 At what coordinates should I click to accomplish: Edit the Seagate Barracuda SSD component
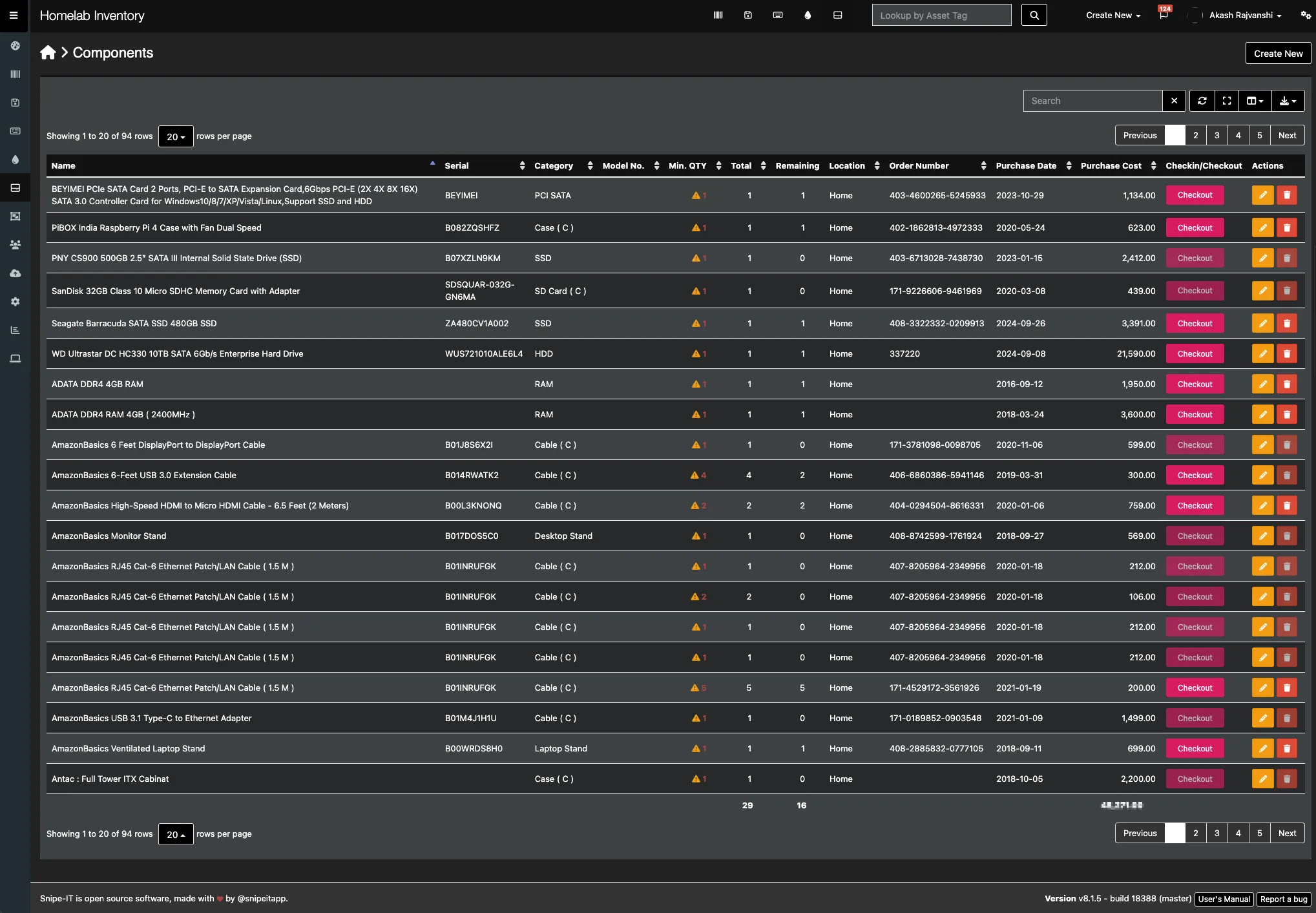coord(1262,324)
